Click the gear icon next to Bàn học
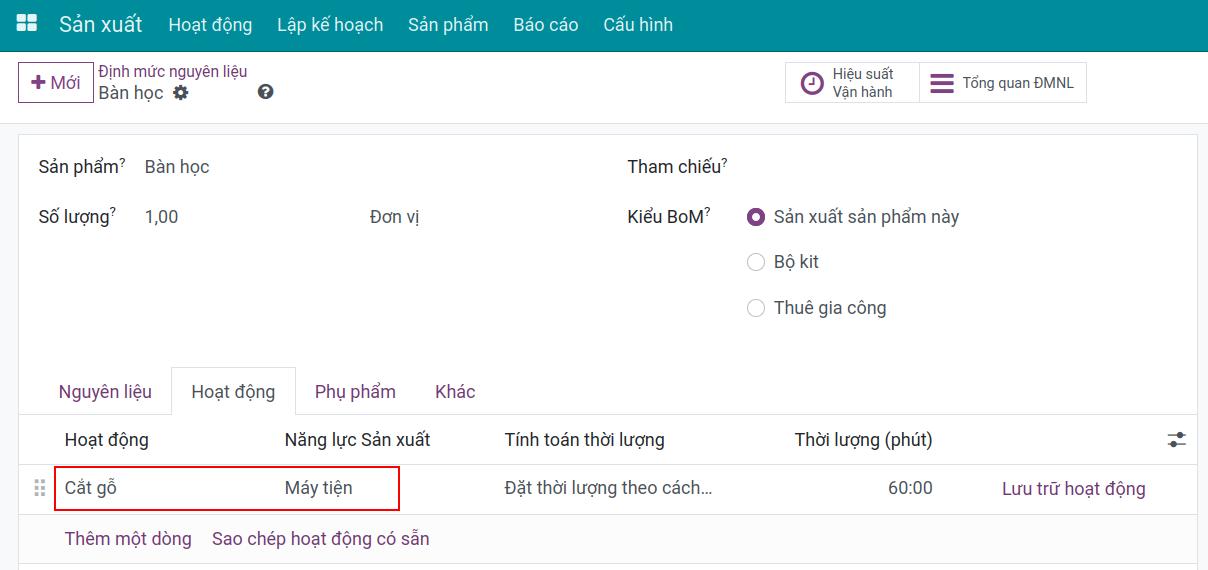The width and height of the screenshot is (1208, 570). [180, 92]
